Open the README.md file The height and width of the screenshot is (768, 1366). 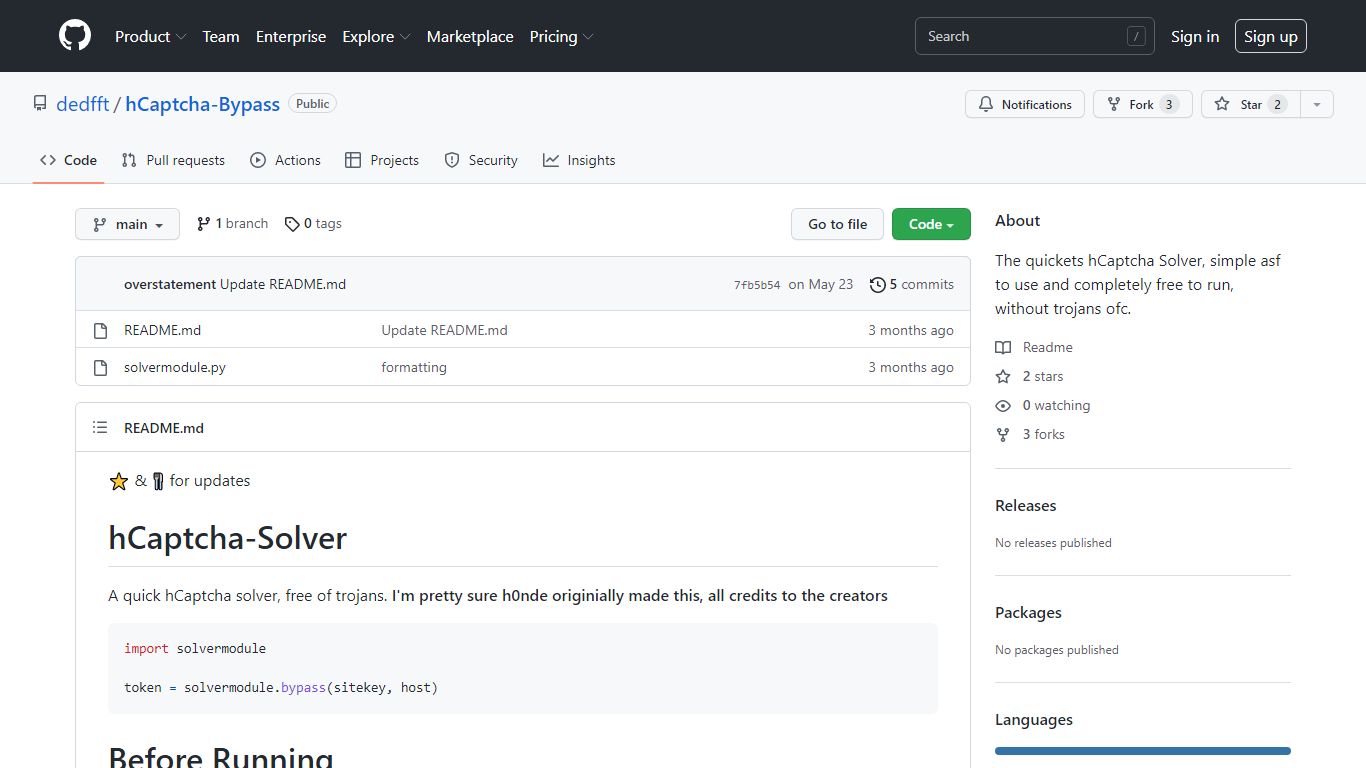162,330
